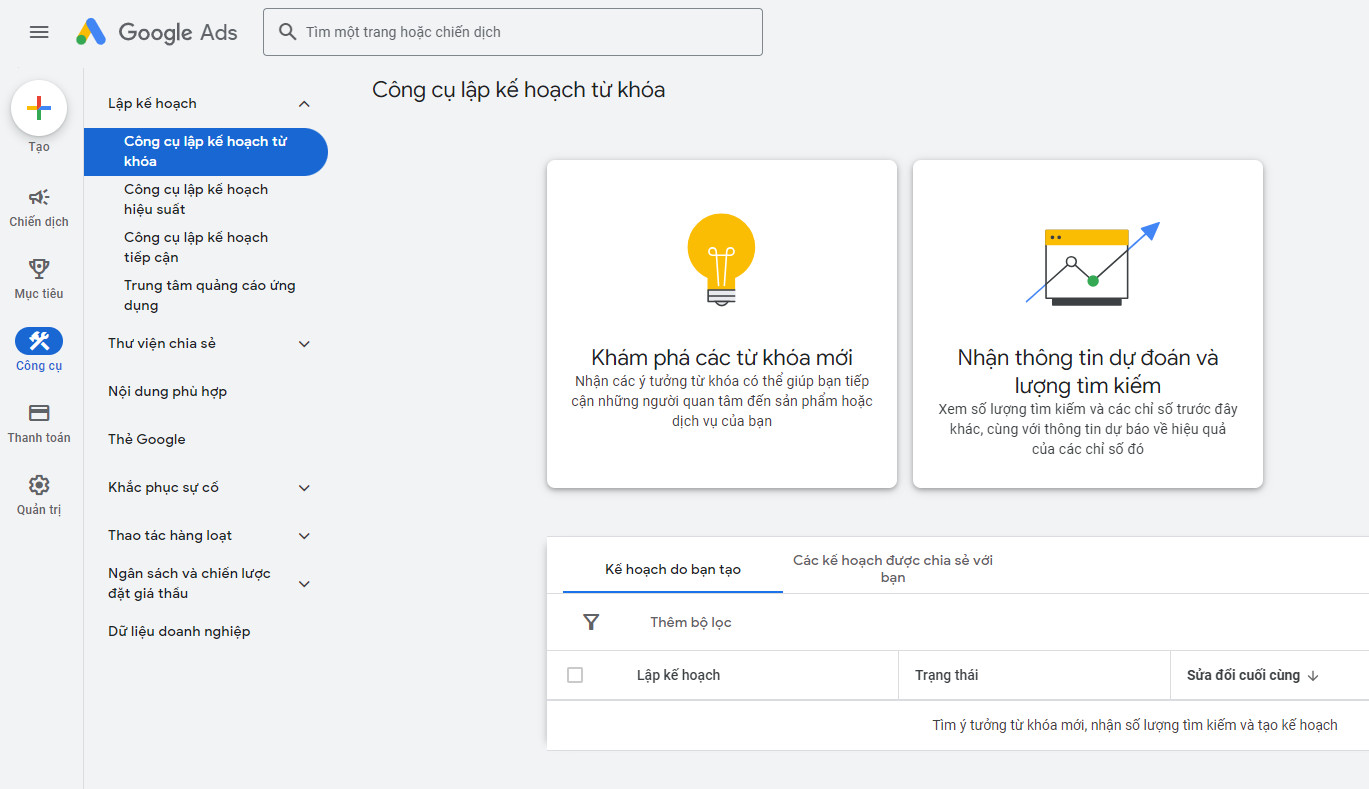Image resolution: width=1369 pixels, height=789 pixels.
Task: Open the Chiến dịch sidebar icon
Action: click(38, 197)
